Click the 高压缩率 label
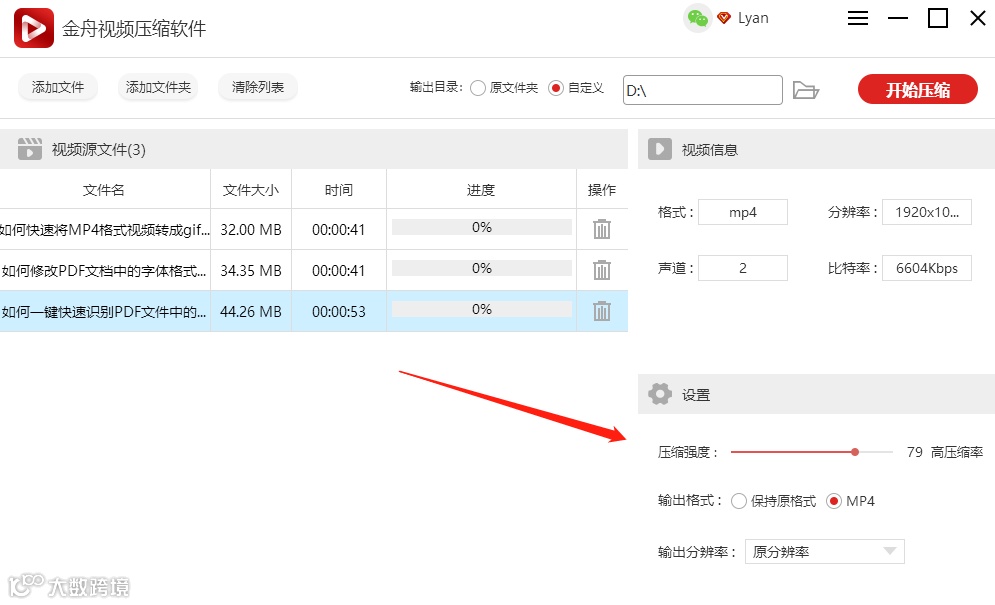The image size is (995, 605). point(957,452)
